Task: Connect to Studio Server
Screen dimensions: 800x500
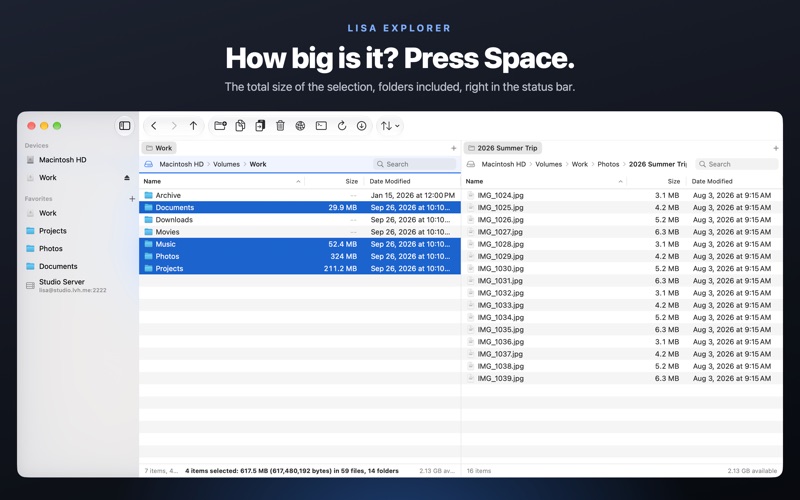Action: (x=78, y=285)
